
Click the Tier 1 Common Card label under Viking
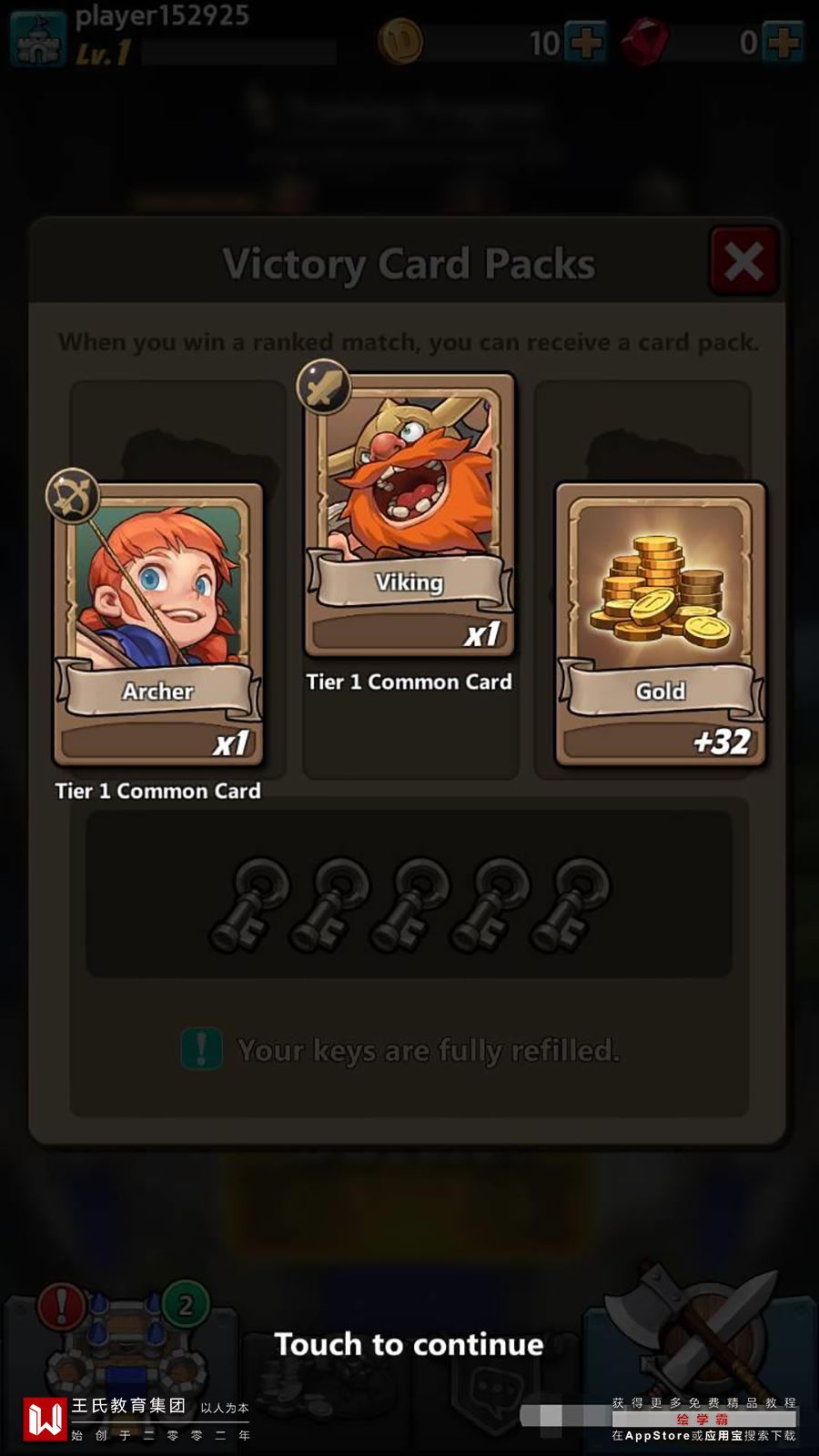pyautogui.click(x=409, y=682)
